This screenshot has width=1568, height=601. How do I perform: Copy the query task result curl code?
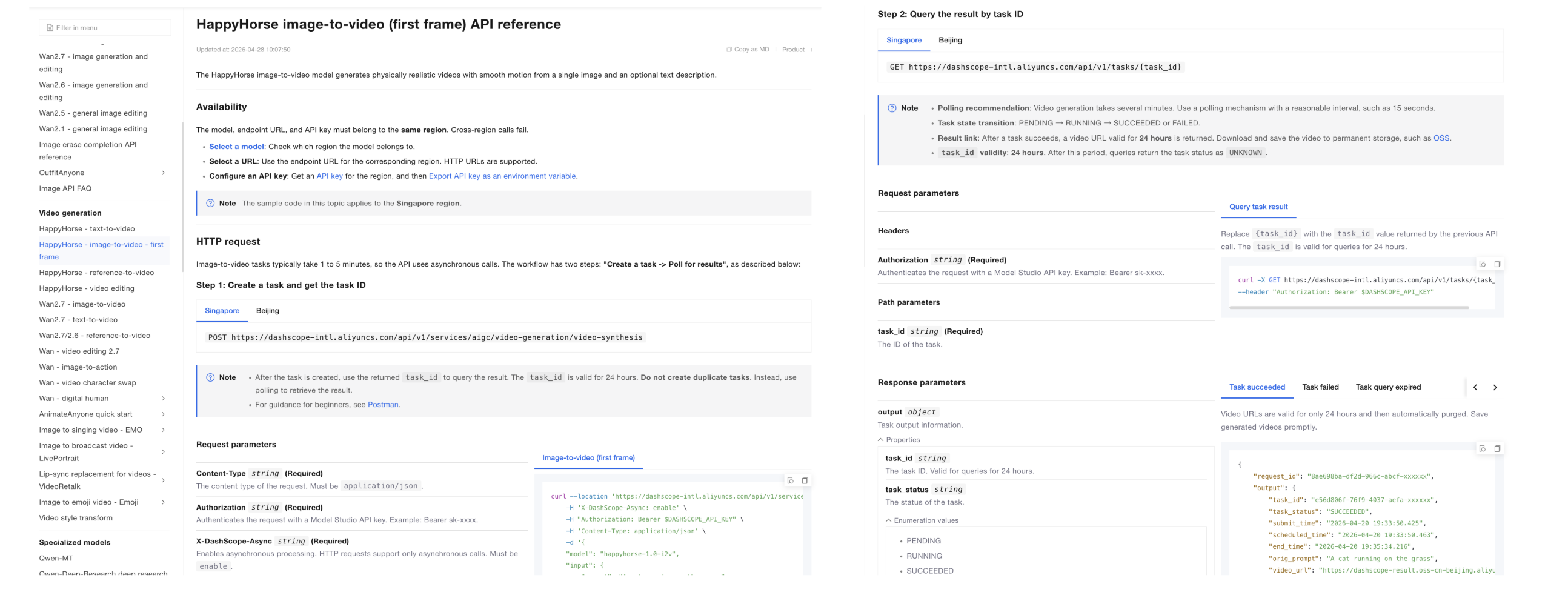point(1497,264)
